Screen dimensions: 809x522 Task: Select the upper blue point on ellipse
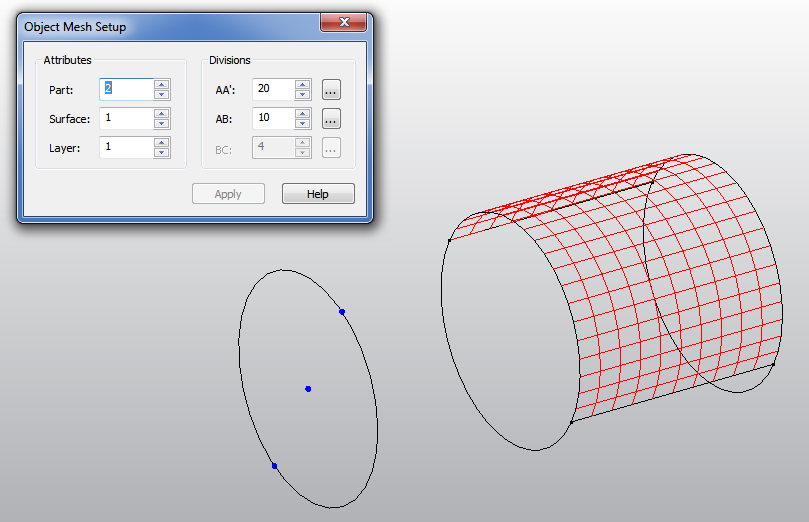tap(342, 312)
